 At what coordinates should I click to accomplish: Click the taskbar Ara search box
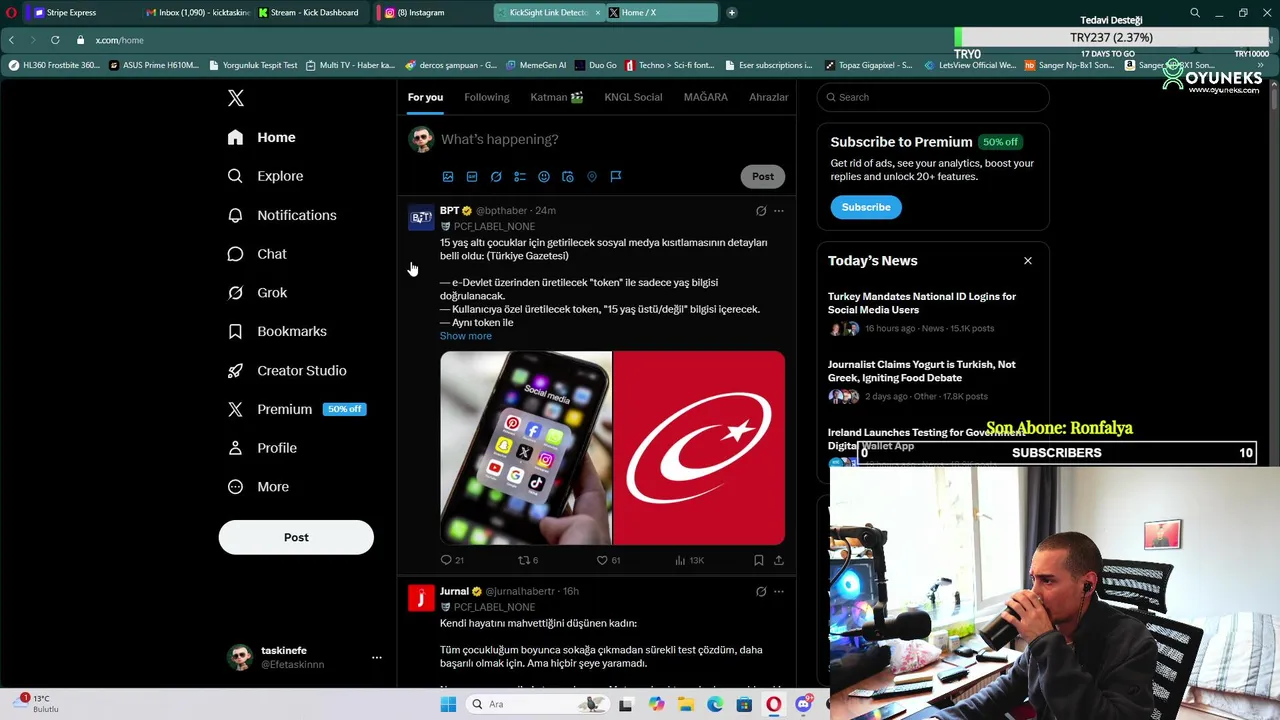pos(538,704)
